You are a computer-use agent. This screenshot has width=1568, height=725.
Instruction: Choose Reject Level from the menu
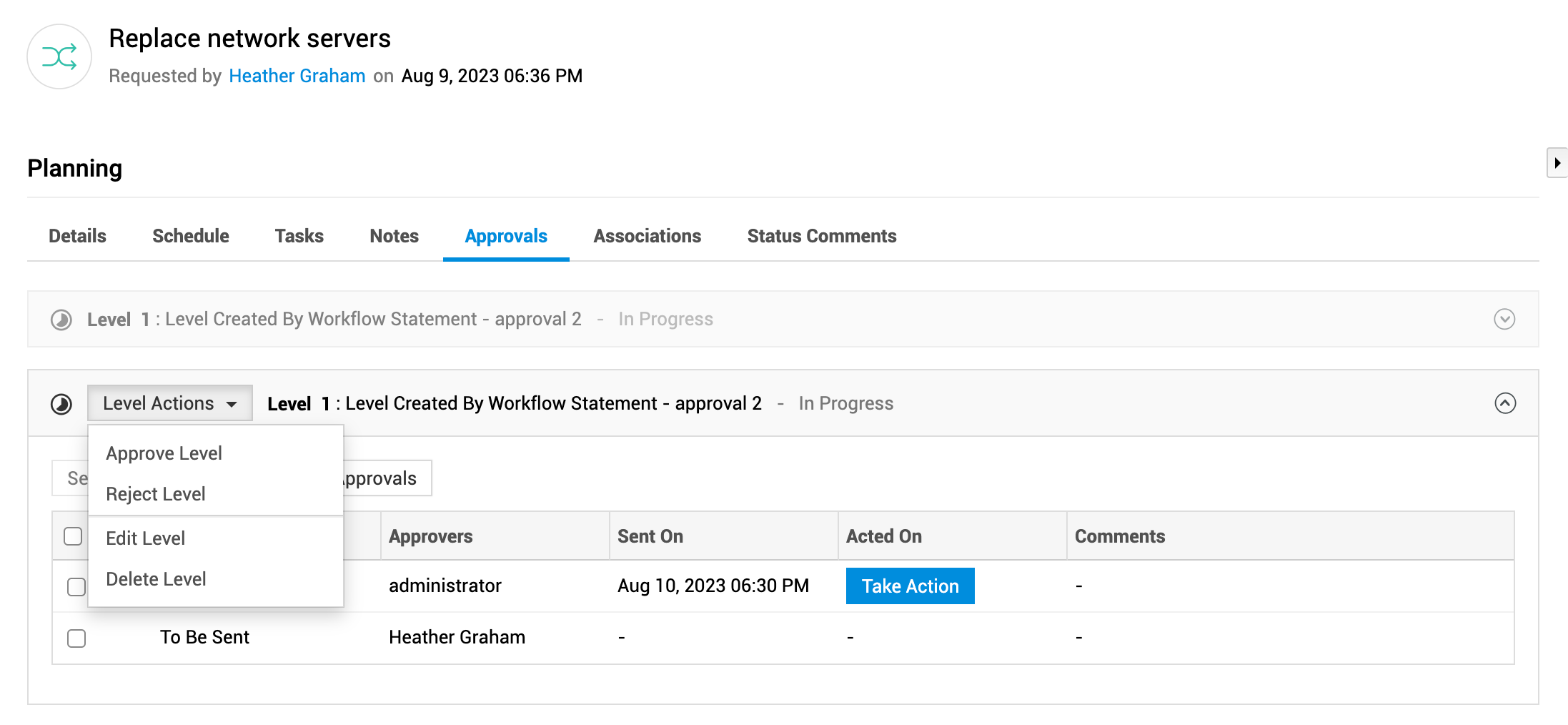coord(155,494)
